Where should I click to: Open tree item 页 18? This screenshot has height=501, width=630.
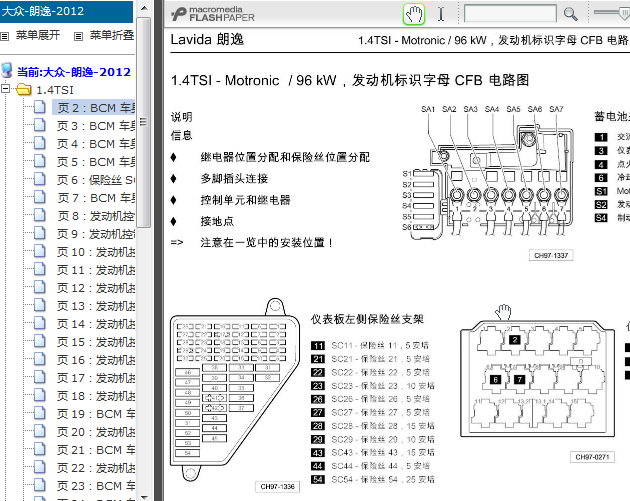96,396
